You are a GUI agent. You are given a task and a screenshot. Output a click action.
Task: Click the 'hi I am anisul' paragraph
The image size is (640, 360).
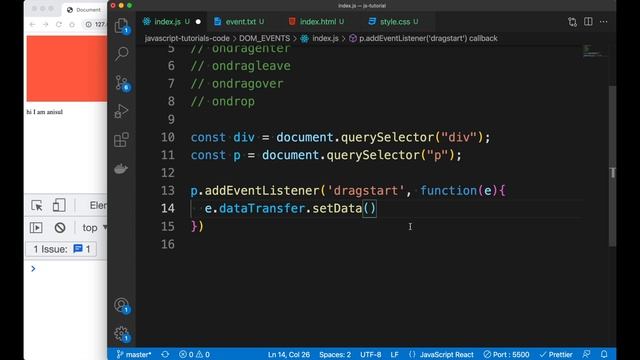pyautogui.click(x=44, y=112)
